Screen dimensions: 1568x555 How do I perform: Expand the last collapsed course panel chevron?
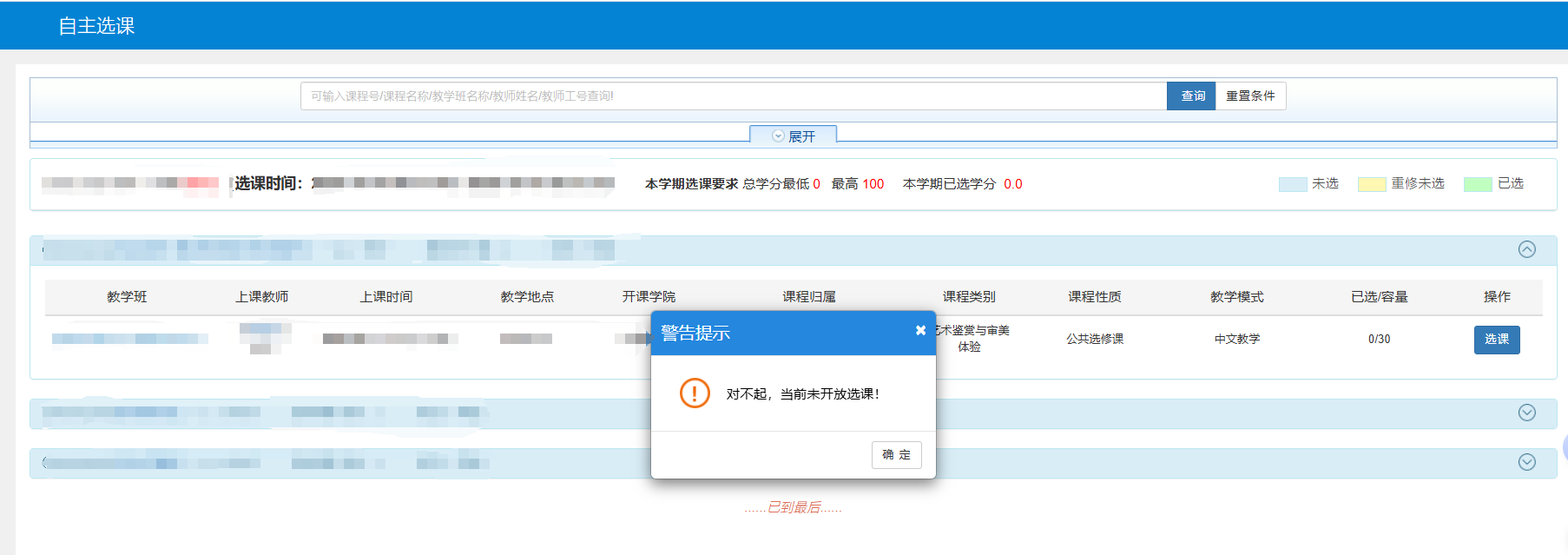tap(1526, 463)
